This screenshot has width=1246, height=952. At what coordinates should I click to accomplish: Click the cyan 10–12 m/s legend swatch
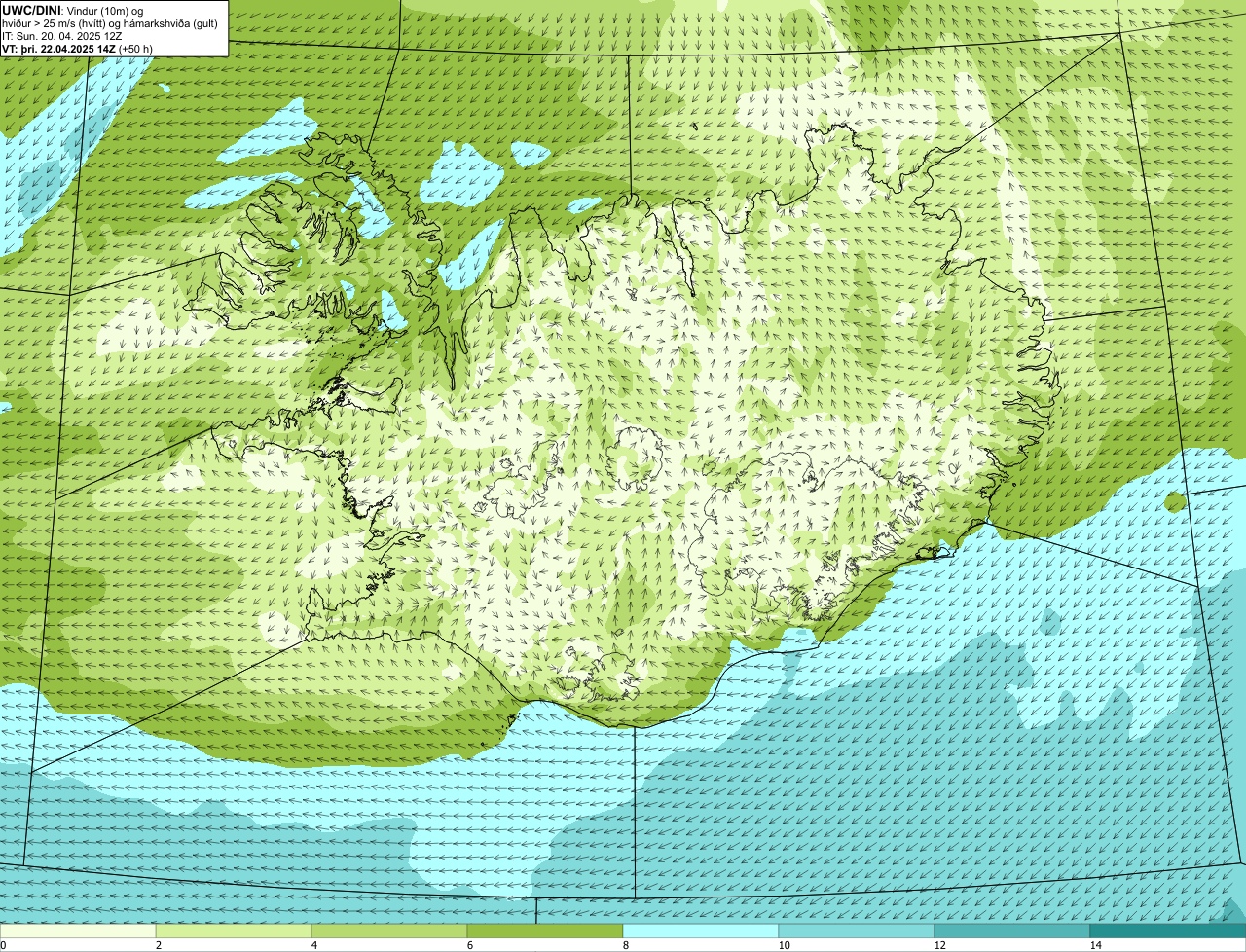[x=857, y=931]
